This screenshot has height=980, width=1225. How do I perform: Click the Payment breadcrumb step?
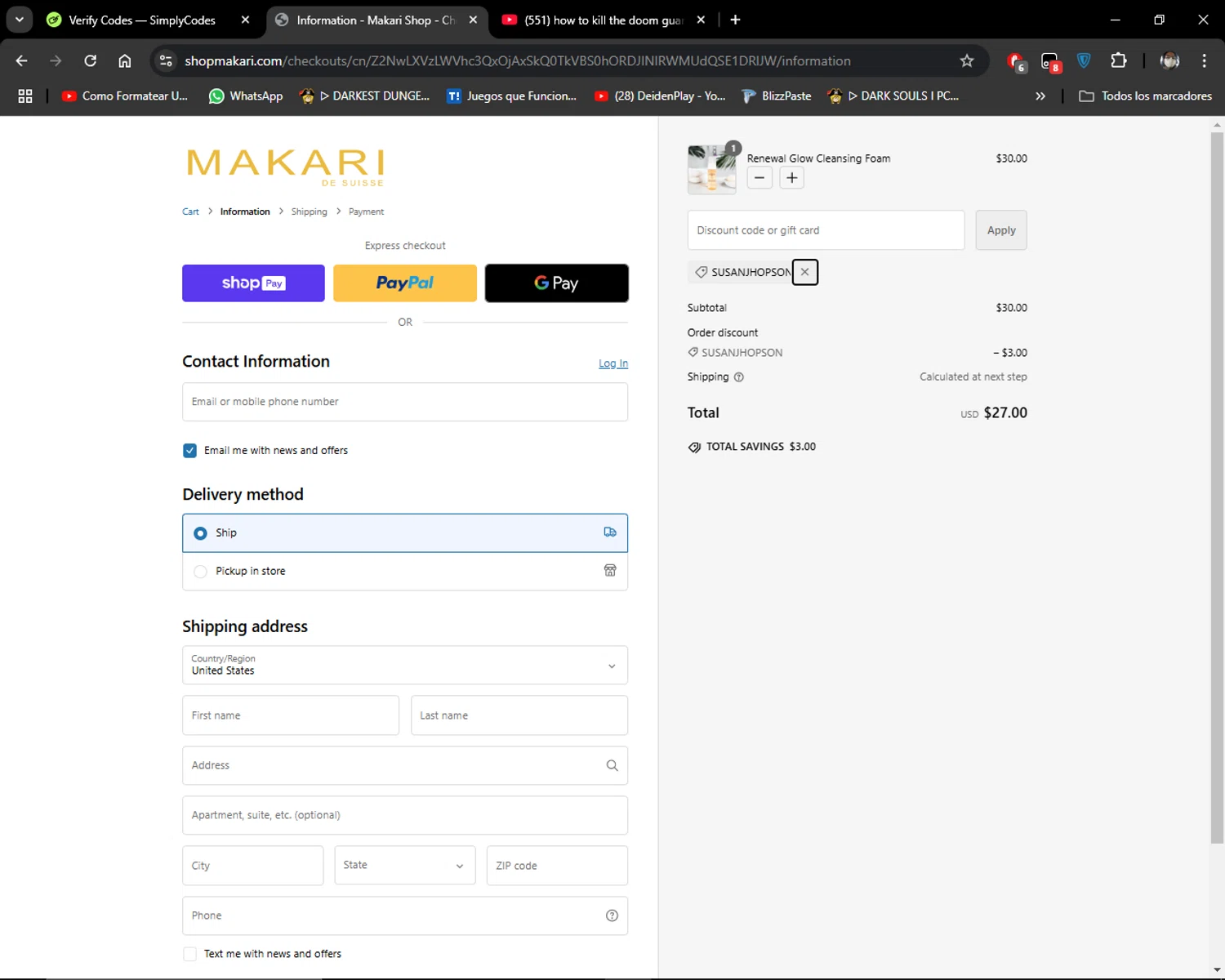366,212
